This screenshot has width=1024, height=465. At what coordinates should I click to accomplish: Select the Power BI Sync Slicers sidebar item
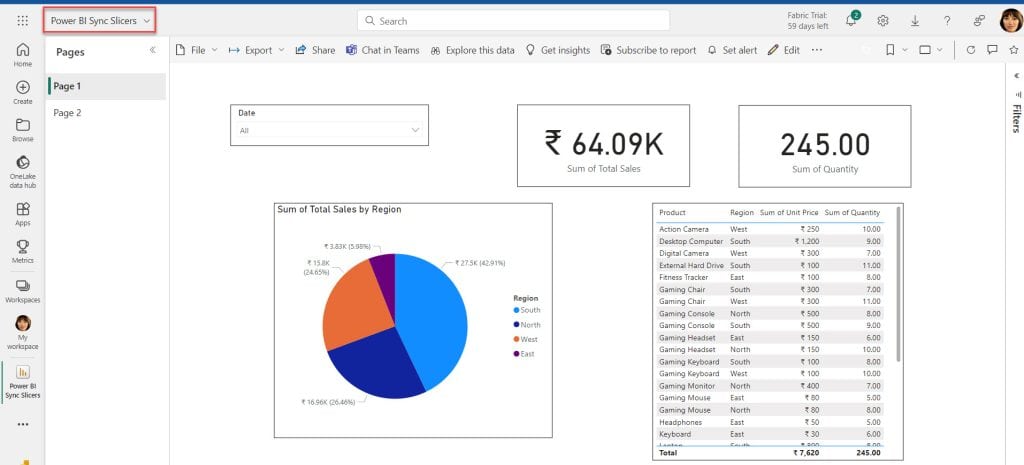coord(23,381)
